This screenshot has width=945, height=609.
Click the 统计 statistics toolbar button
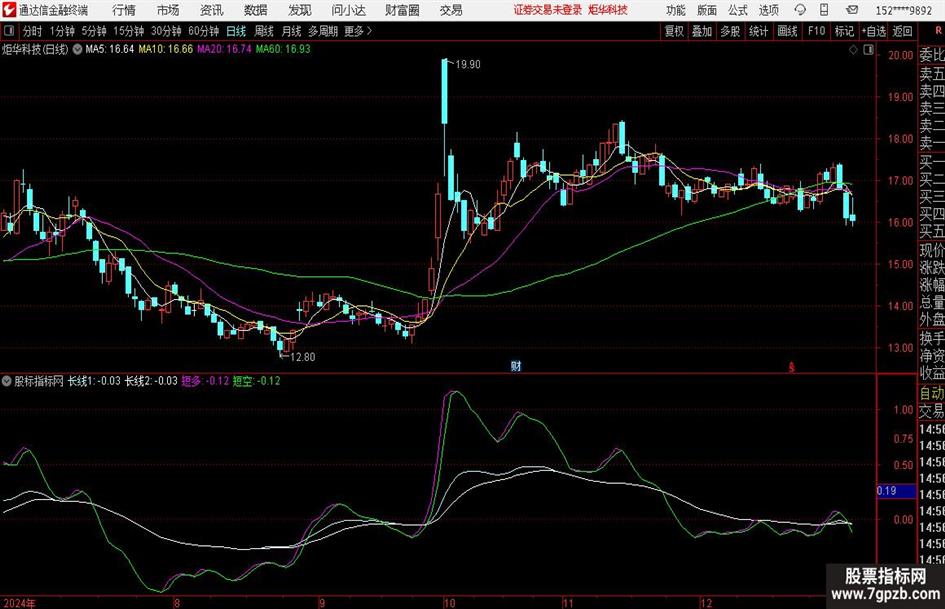tap(759, 31)
